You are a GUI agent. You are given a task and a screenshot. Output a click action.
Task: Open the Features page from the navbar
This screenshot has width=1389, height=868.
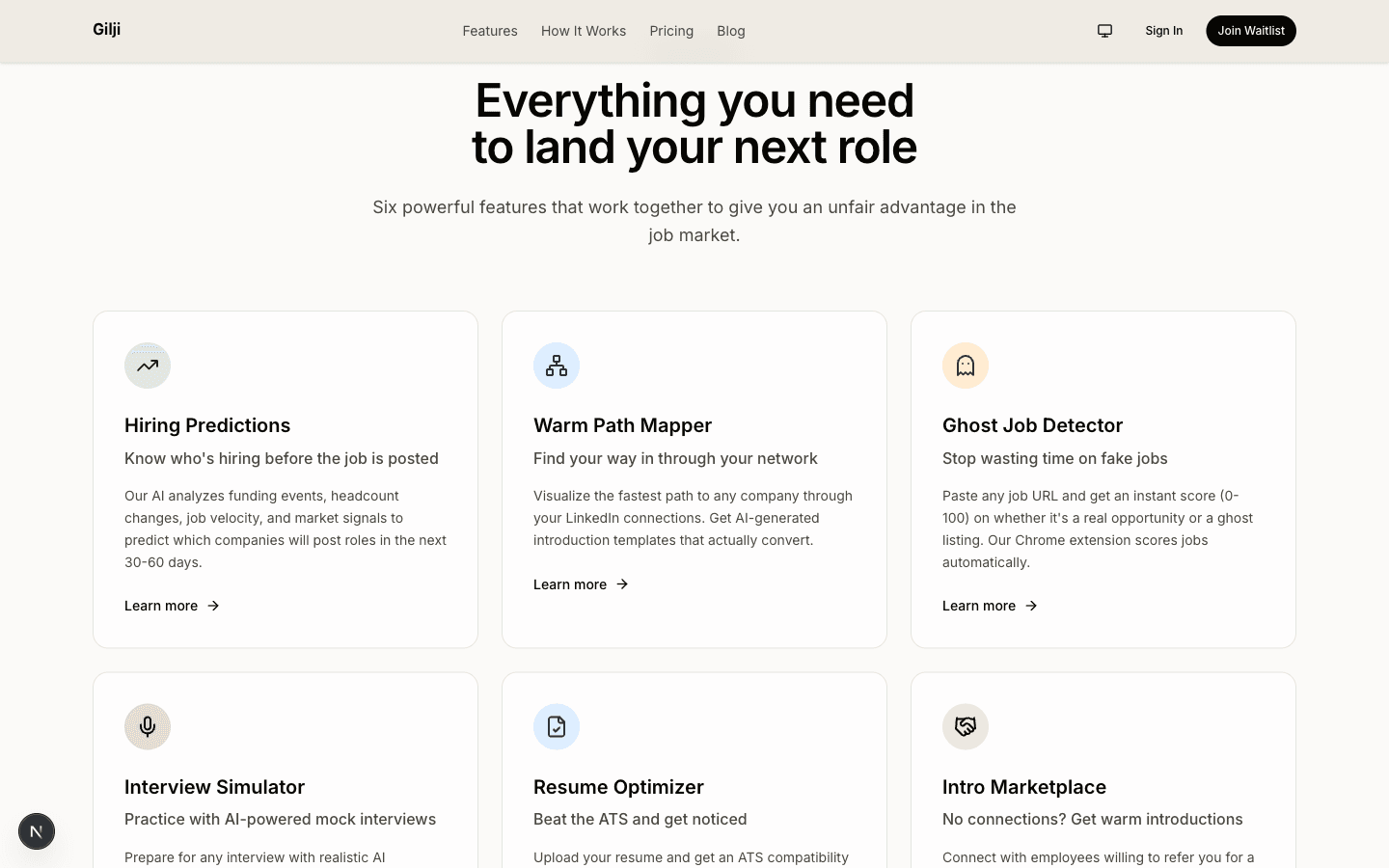[490, 31]
